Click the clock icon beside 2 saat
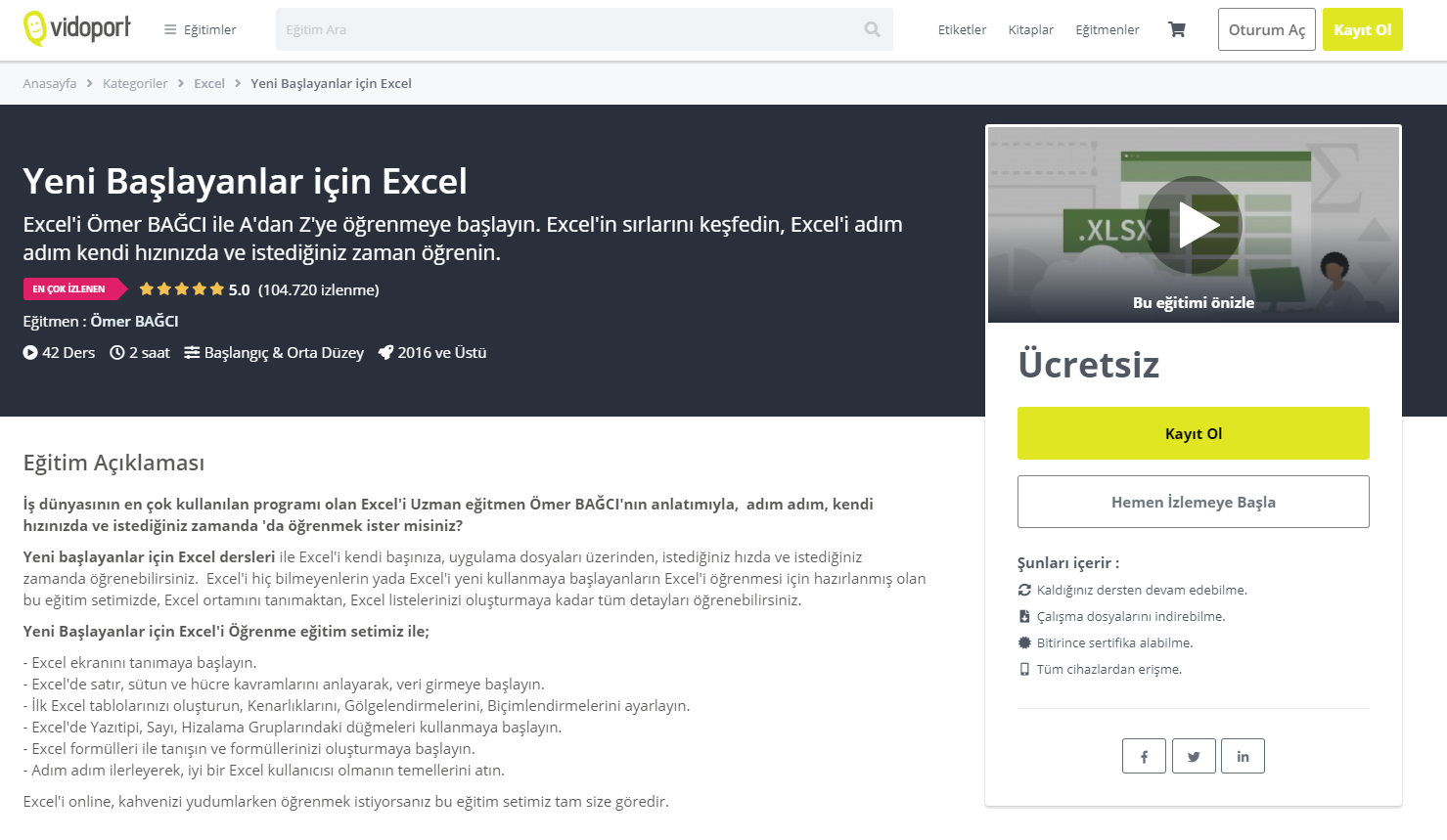Screen dimensions: 1447x840 click(117, 353)
